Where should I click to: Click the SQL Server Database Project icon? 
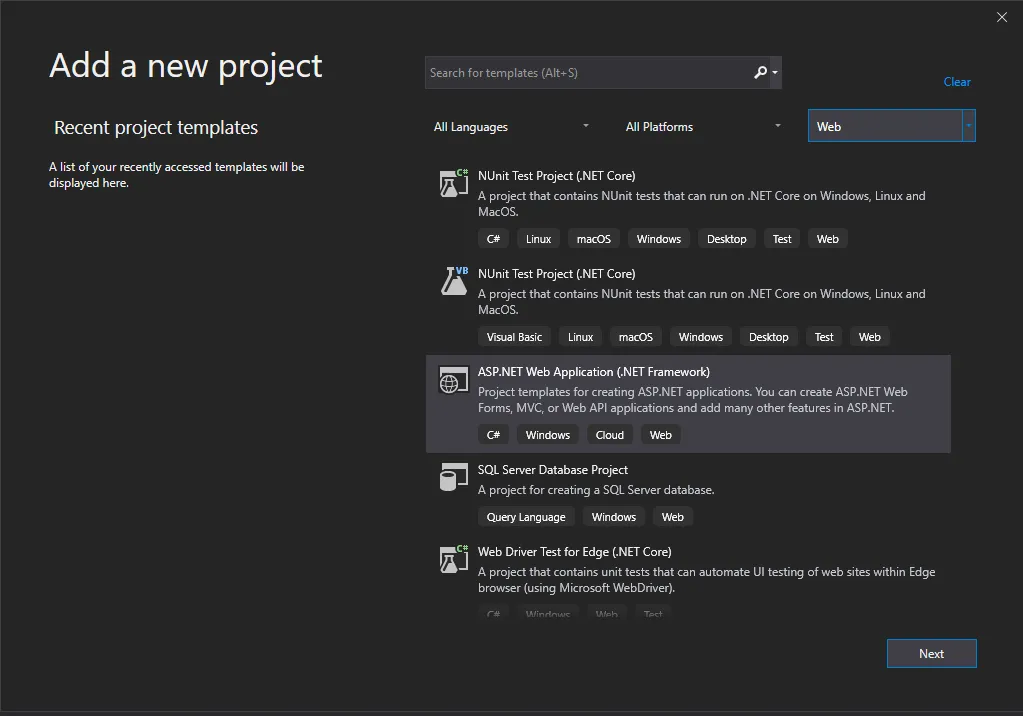point(454,478)
